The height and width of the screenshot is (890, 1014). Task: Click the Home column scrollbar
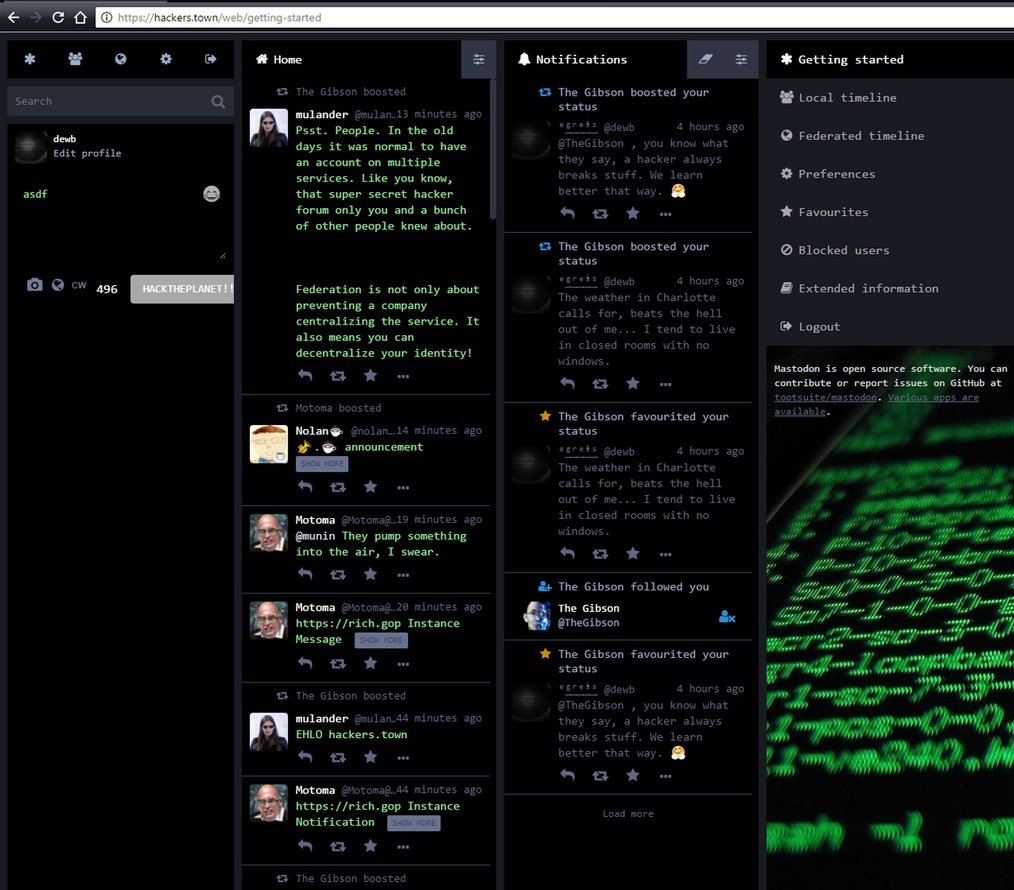click(493, 149)
